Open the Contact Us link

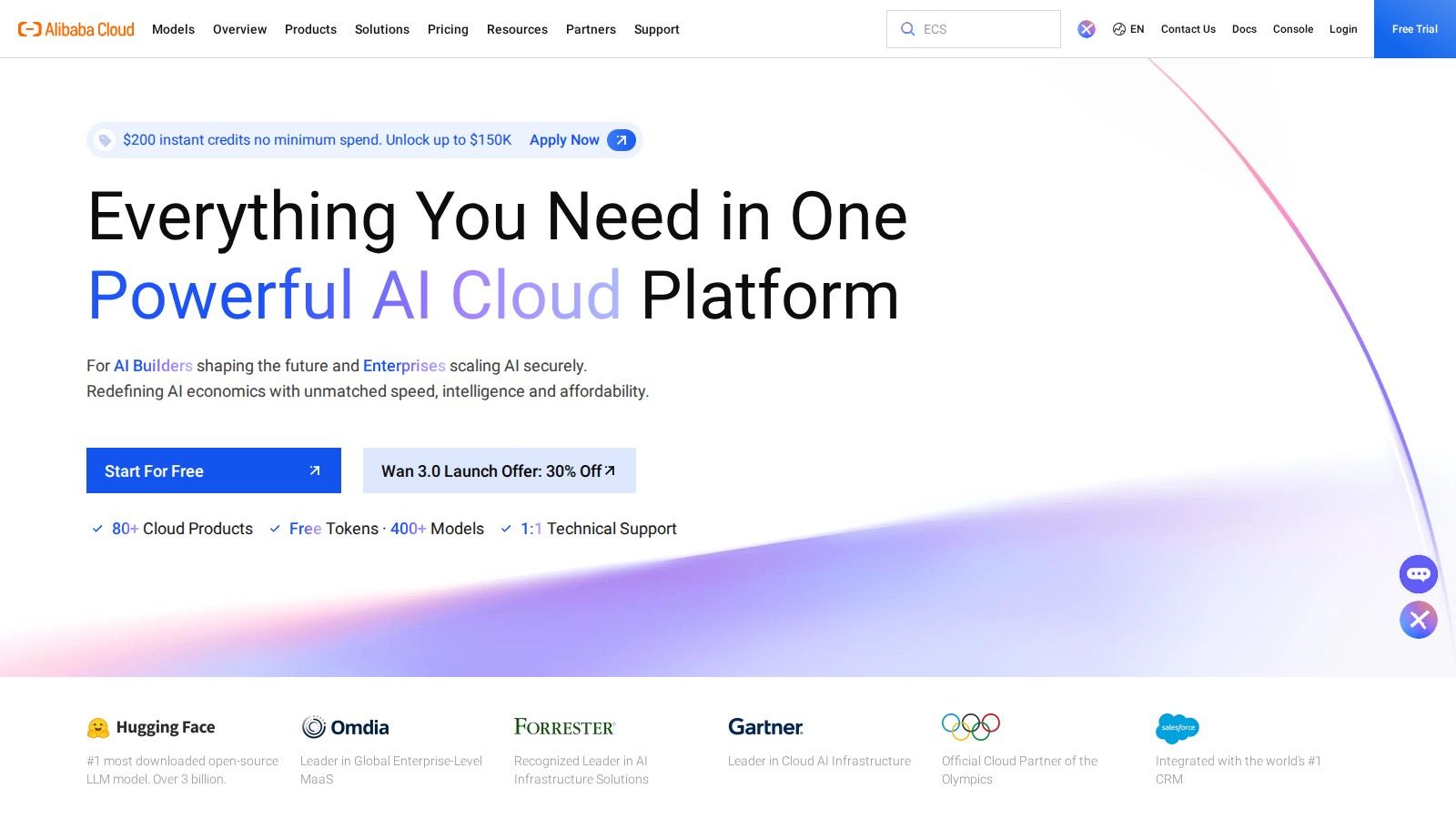[1188, 29]
